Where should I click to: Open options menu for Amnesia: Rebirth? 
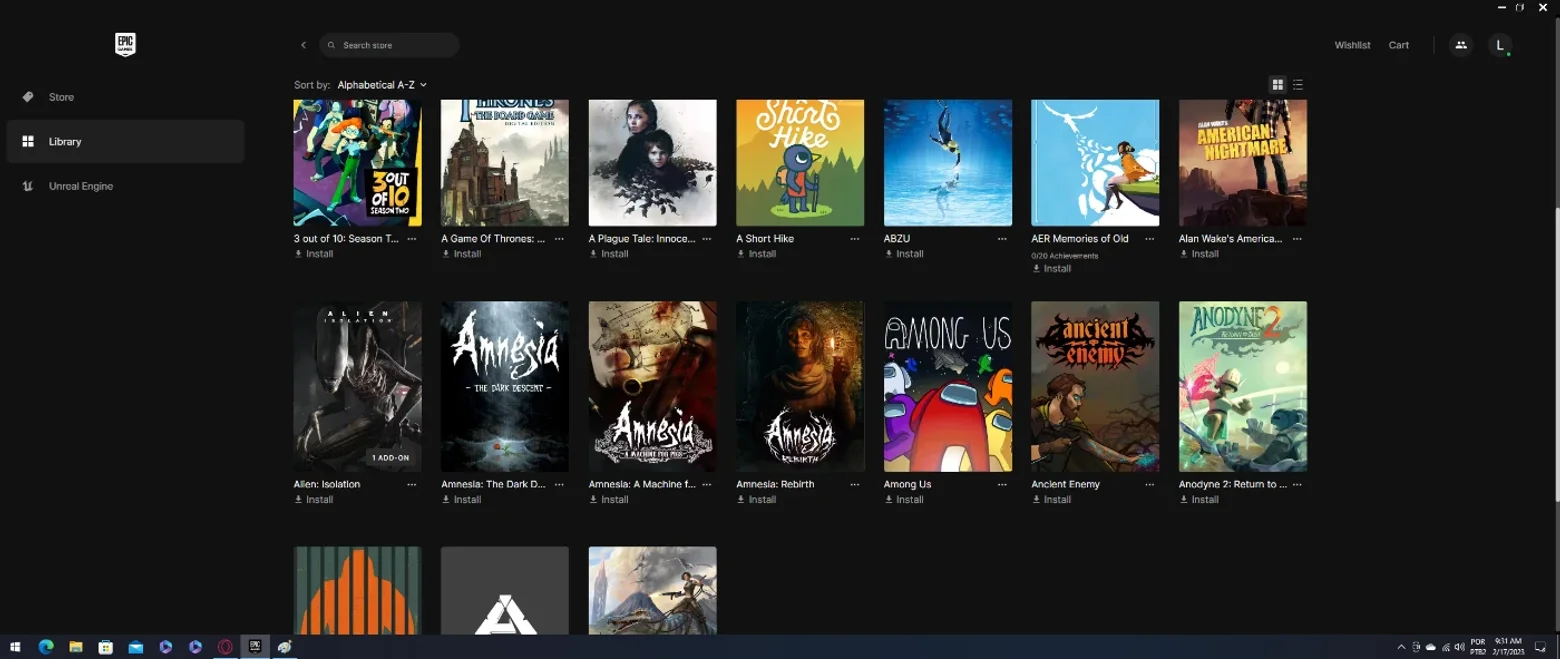click(x=855, y=484)
